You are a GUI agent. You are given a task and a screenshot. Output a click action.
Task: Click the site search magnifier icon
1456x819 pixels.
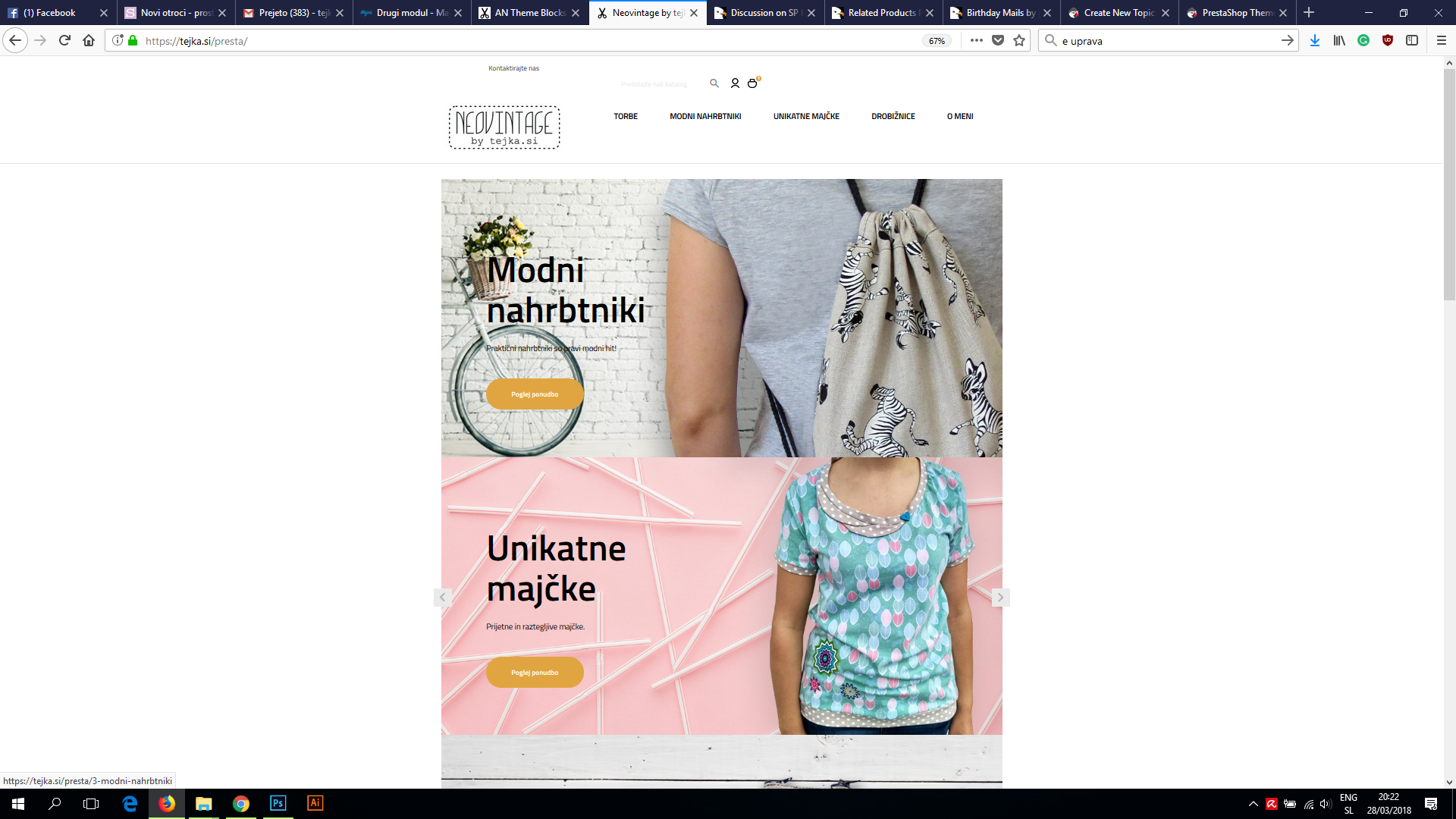tap(714, 83)
